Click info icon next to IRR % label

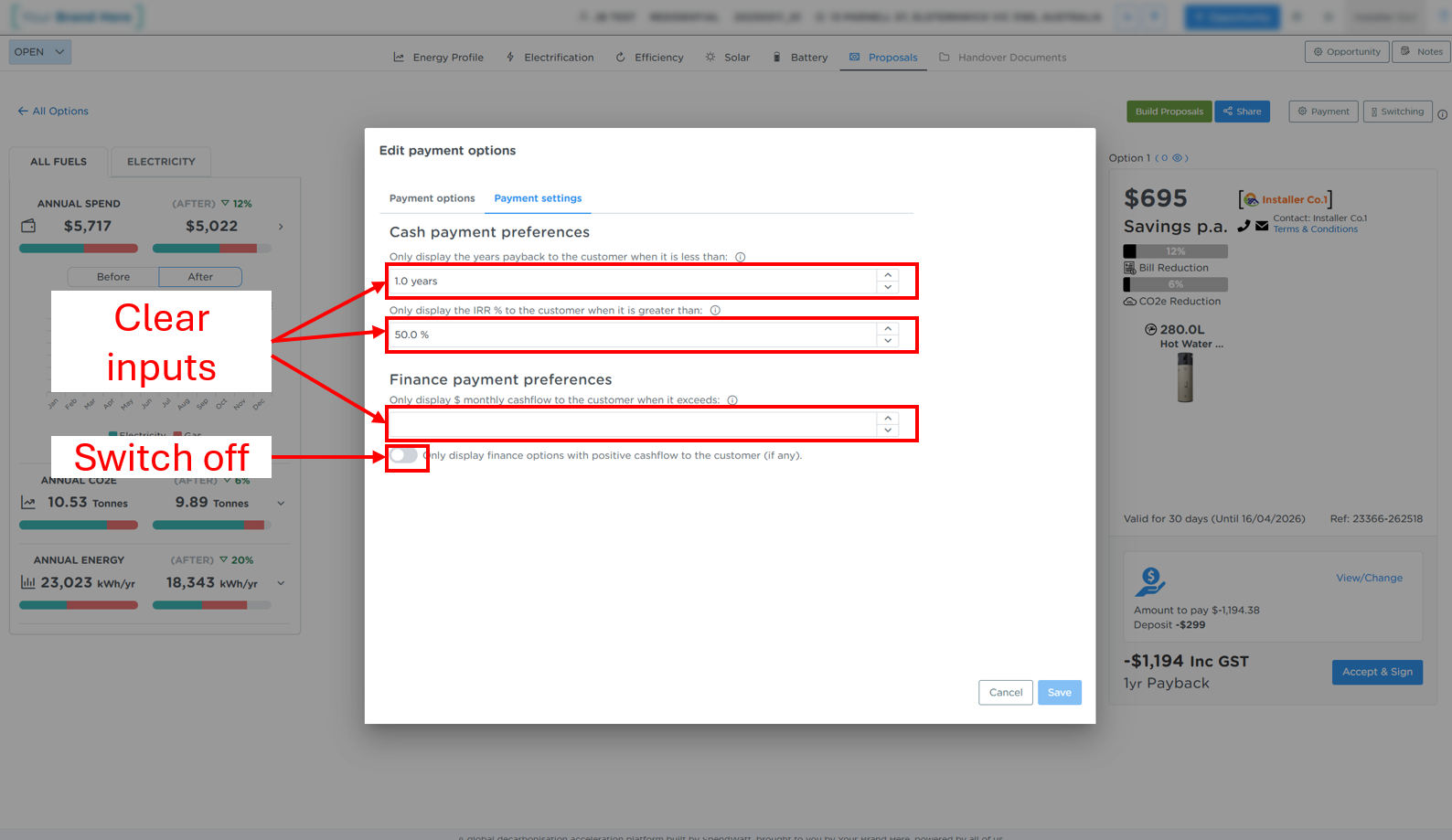coord(715,311)
